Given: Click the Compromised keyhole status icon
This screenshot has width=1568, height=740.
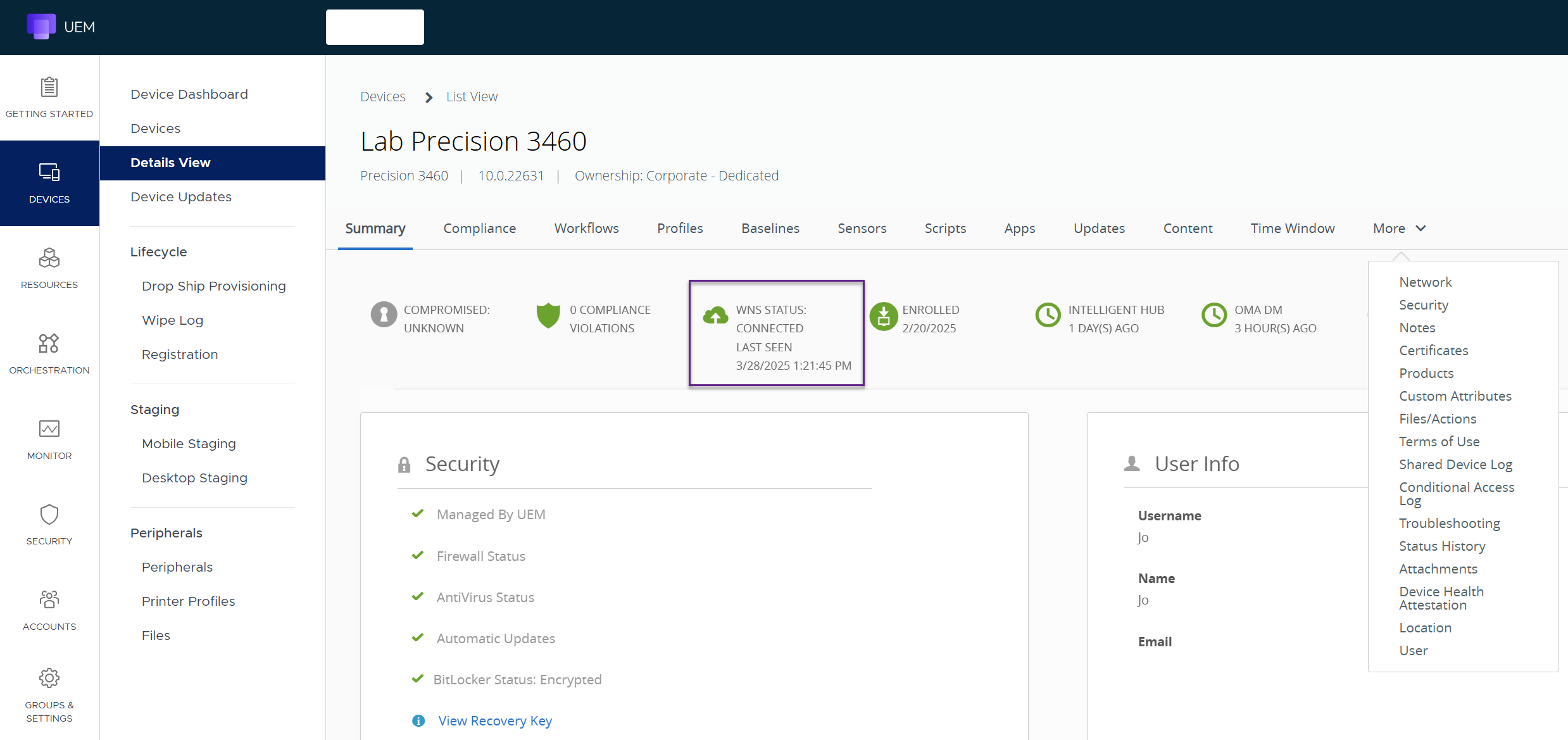Looking at the screenshot, I should click(384, 315).
